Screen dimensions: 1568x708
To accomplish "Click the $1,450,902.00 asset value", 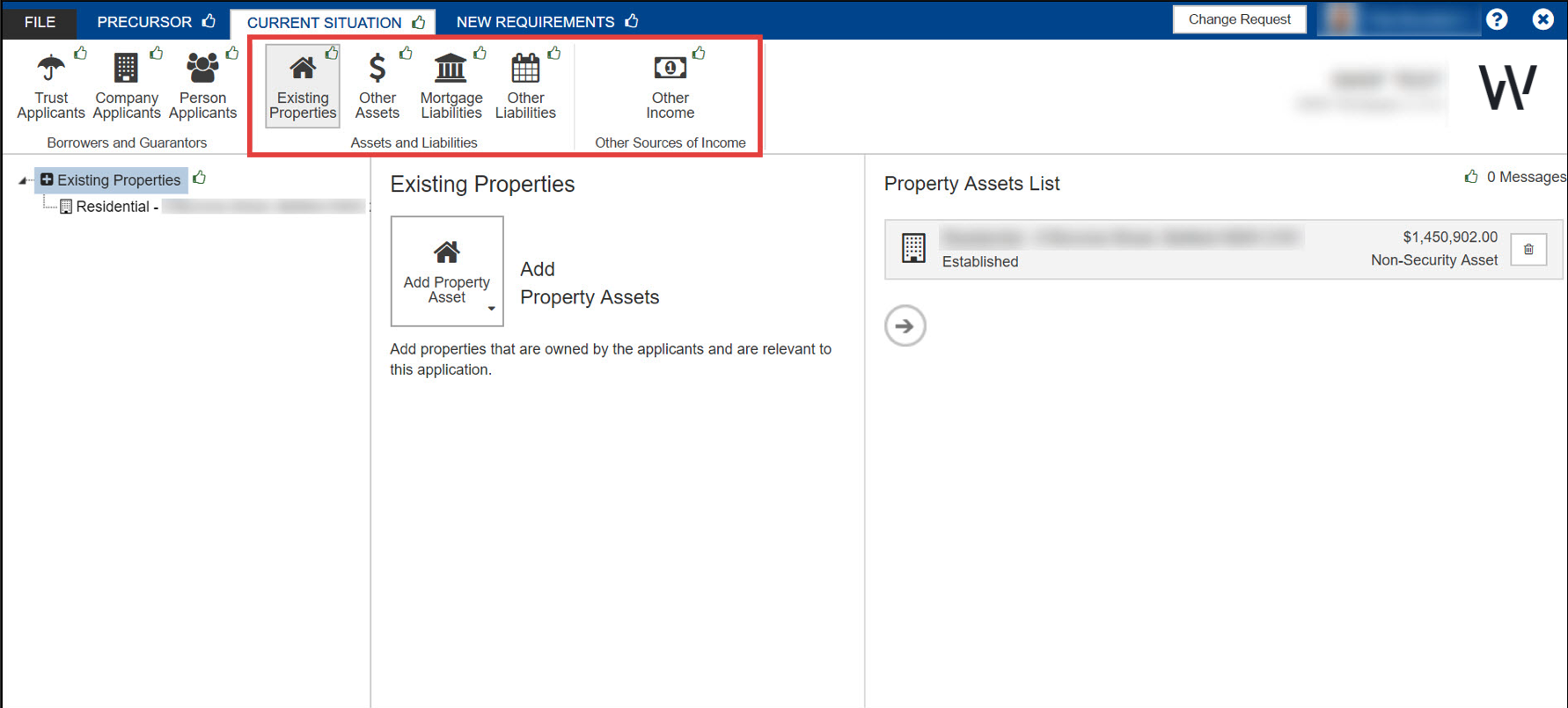I will click(1450, 237).
